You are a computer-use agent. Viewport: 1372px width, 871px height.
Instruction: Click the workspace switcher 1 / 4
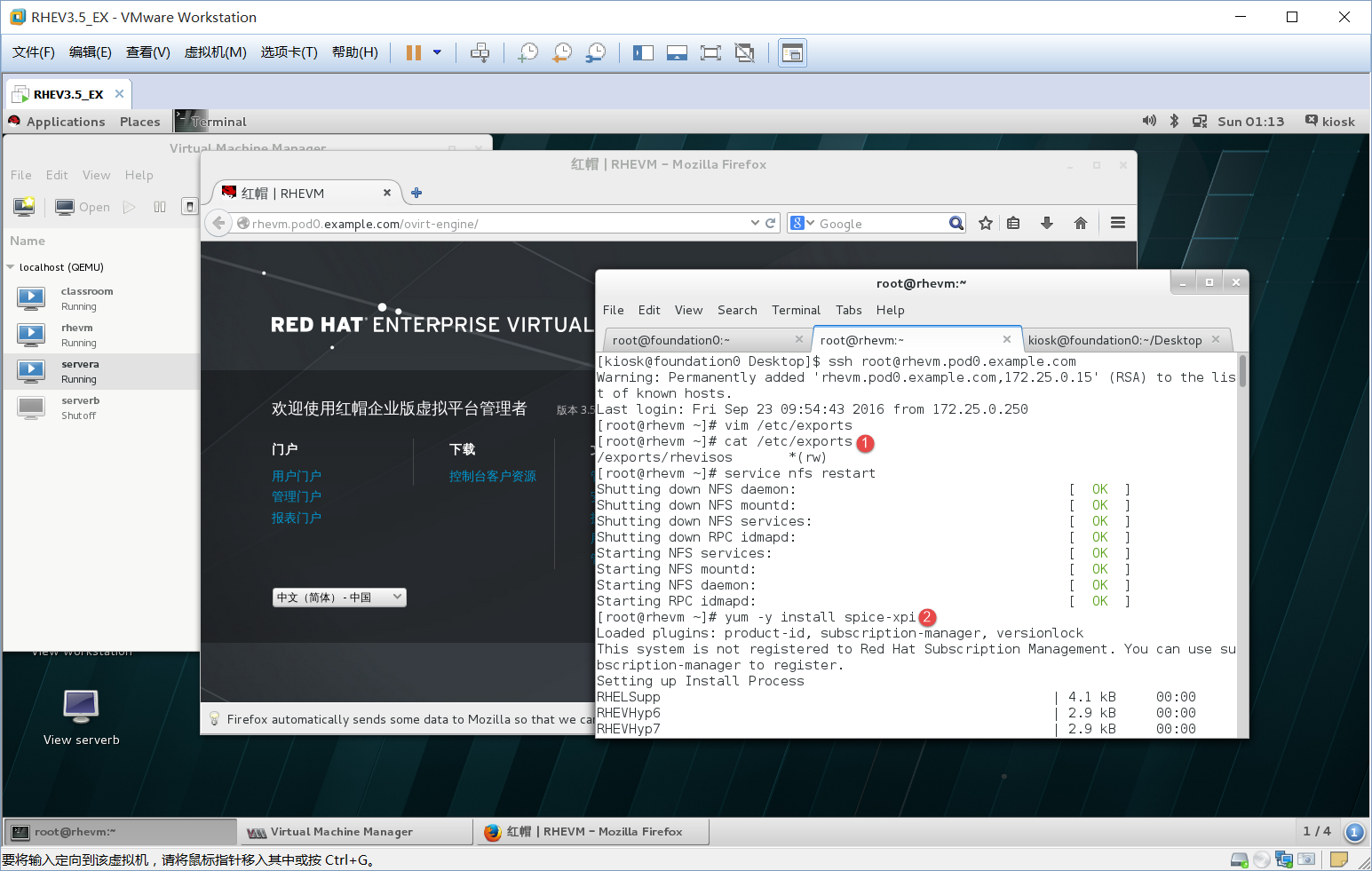pos(1316,831)
